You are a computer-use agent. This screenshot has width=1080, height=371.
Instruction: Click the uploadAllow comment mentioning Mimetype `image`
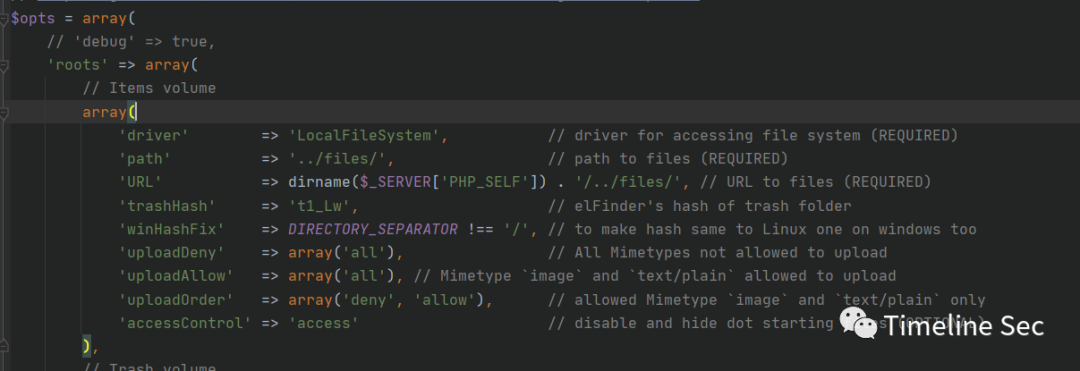[655, 276]
